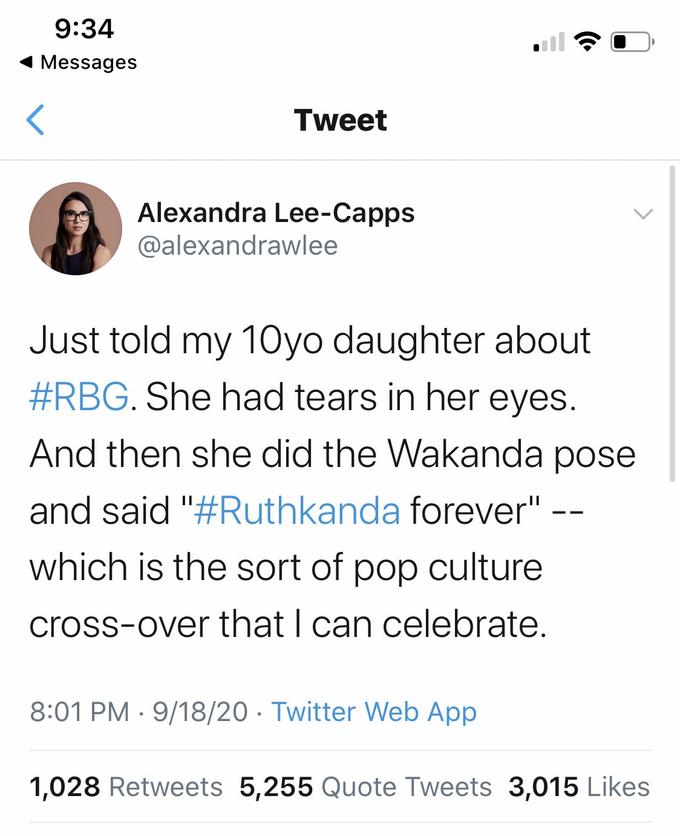This screenshot has width=680, height=836.
Task: Tap the back chevron to exit the Tweet
Action: pyautogui.click(x=35, y=118)
